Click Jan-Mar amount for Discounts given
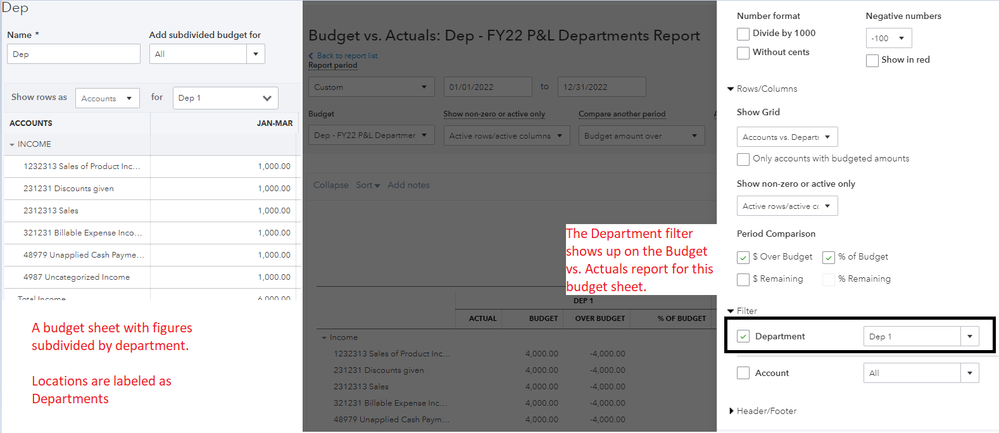This screenshot has width=999, height=433. pyautogui.click(x=274, y=188)
